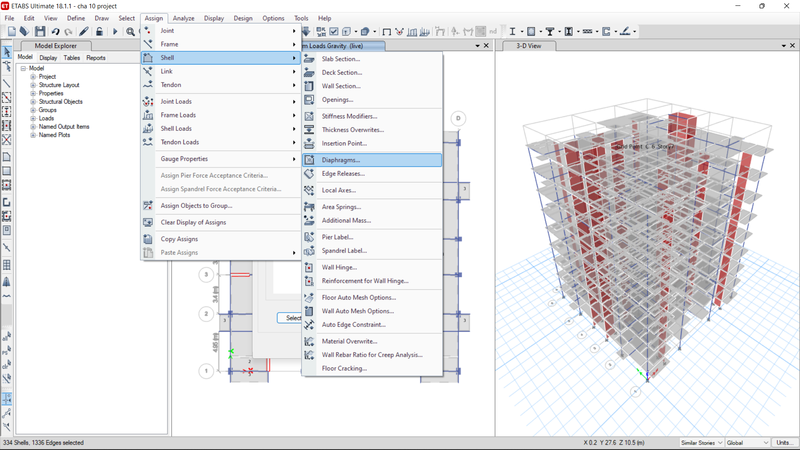Click the pencil edit icon in toolbar
This screenshot has height=450, width=800.
click(x=84, y=32)
